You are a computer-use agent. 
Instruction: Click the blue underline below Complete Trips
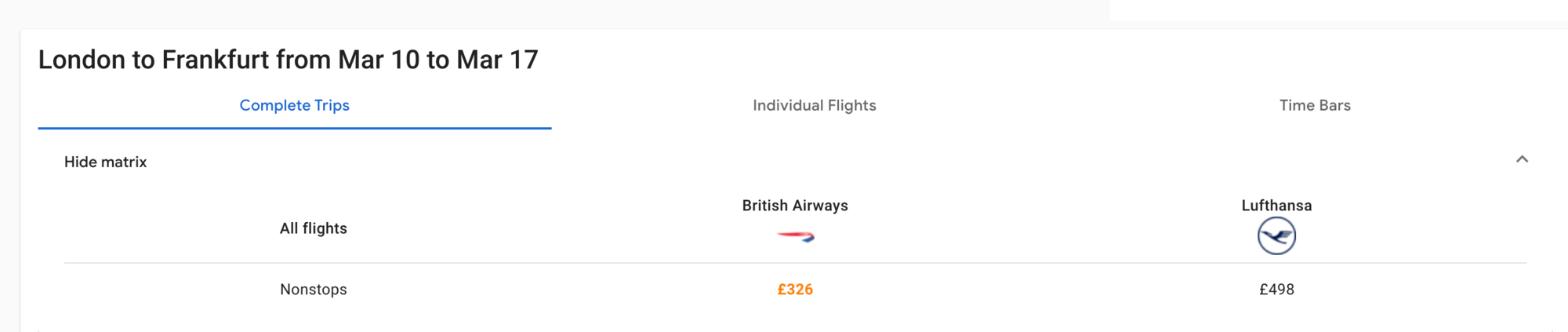(x=295, y=128)
